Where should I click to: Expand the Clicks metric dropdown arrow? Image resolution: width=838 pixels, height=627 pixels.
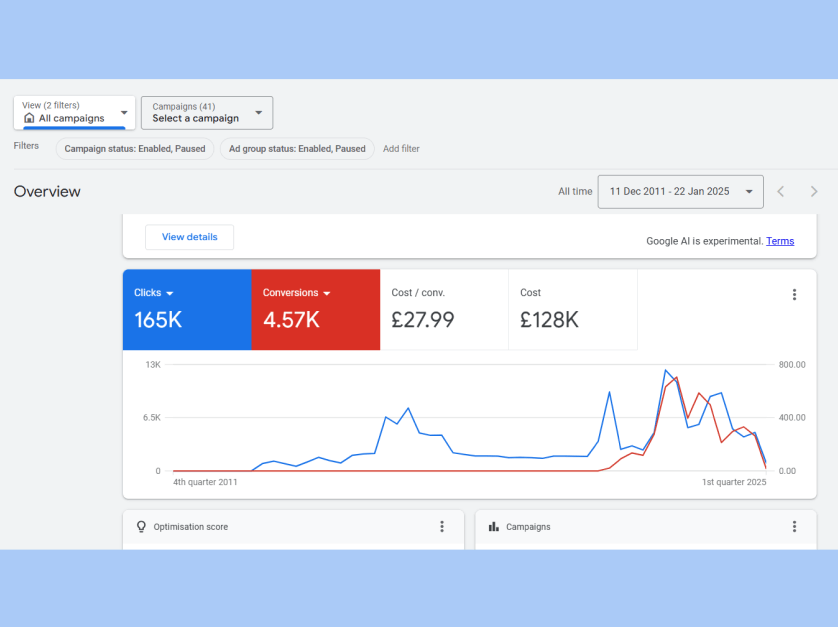pyautogui.click(x=170, y=293)
